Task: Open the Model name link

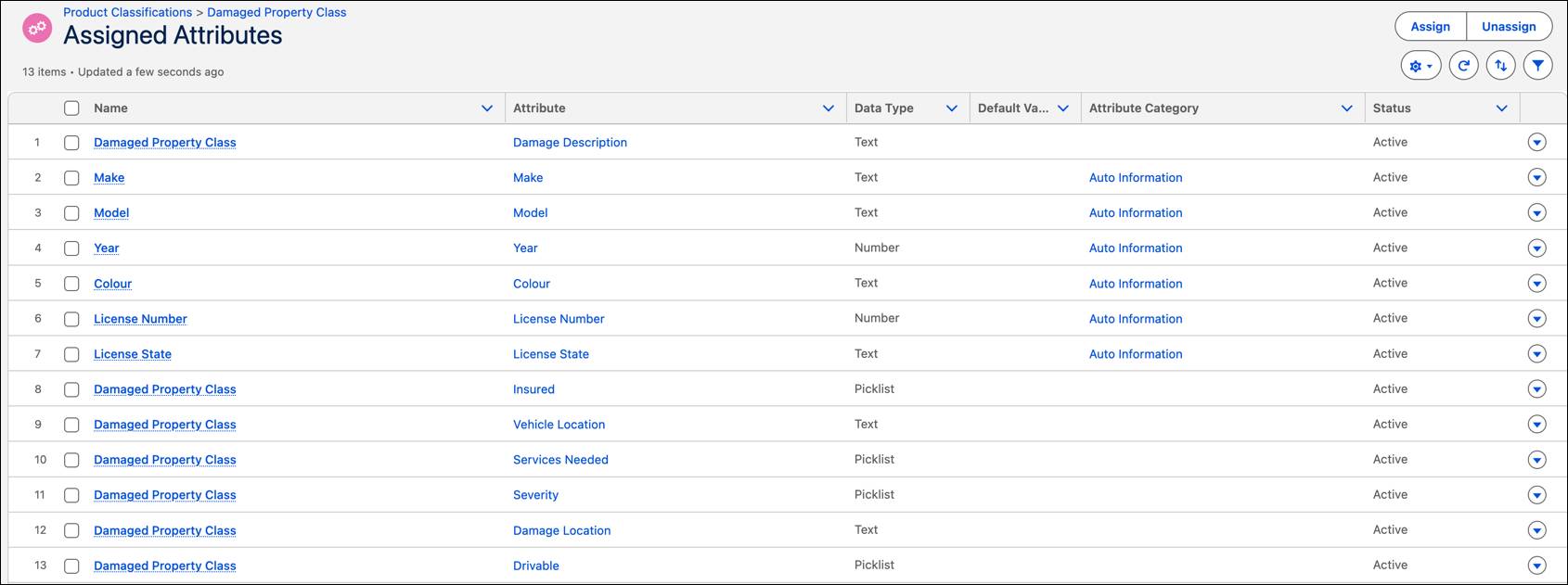Action: (111, 213)
